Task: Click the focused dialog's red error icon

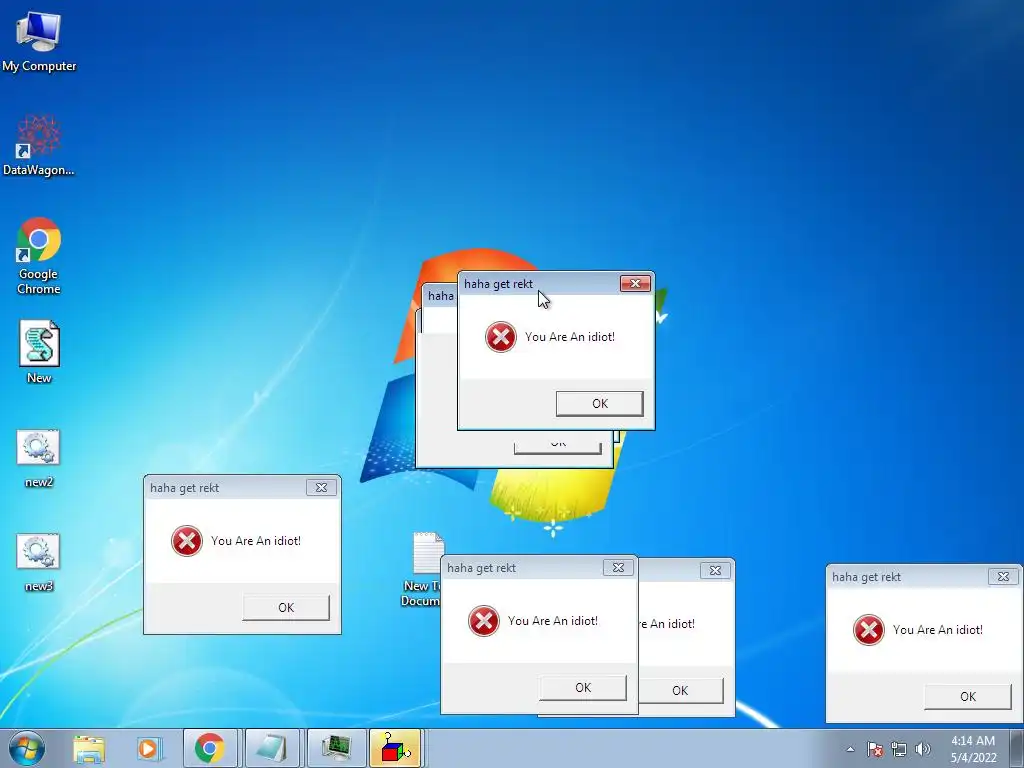Action: (x=501, y=337)
